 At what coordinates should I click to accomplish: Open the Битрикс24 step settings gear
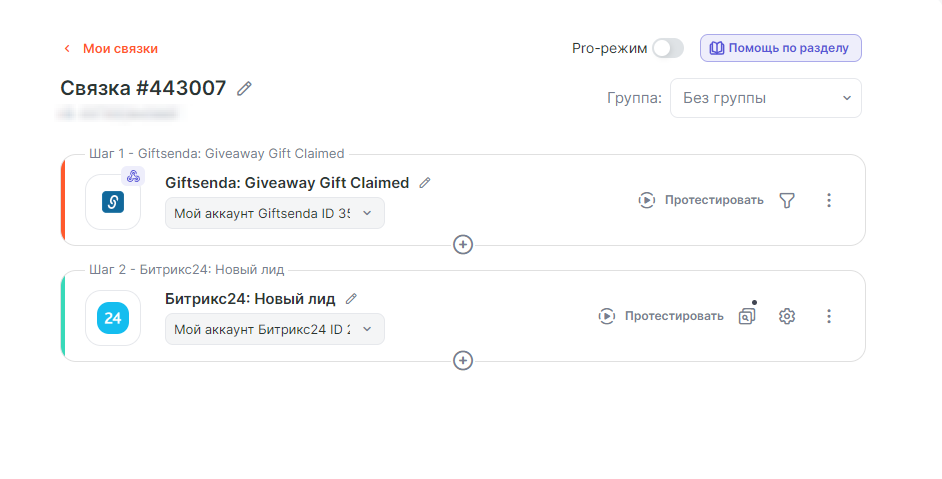click(x=787, y=316)
